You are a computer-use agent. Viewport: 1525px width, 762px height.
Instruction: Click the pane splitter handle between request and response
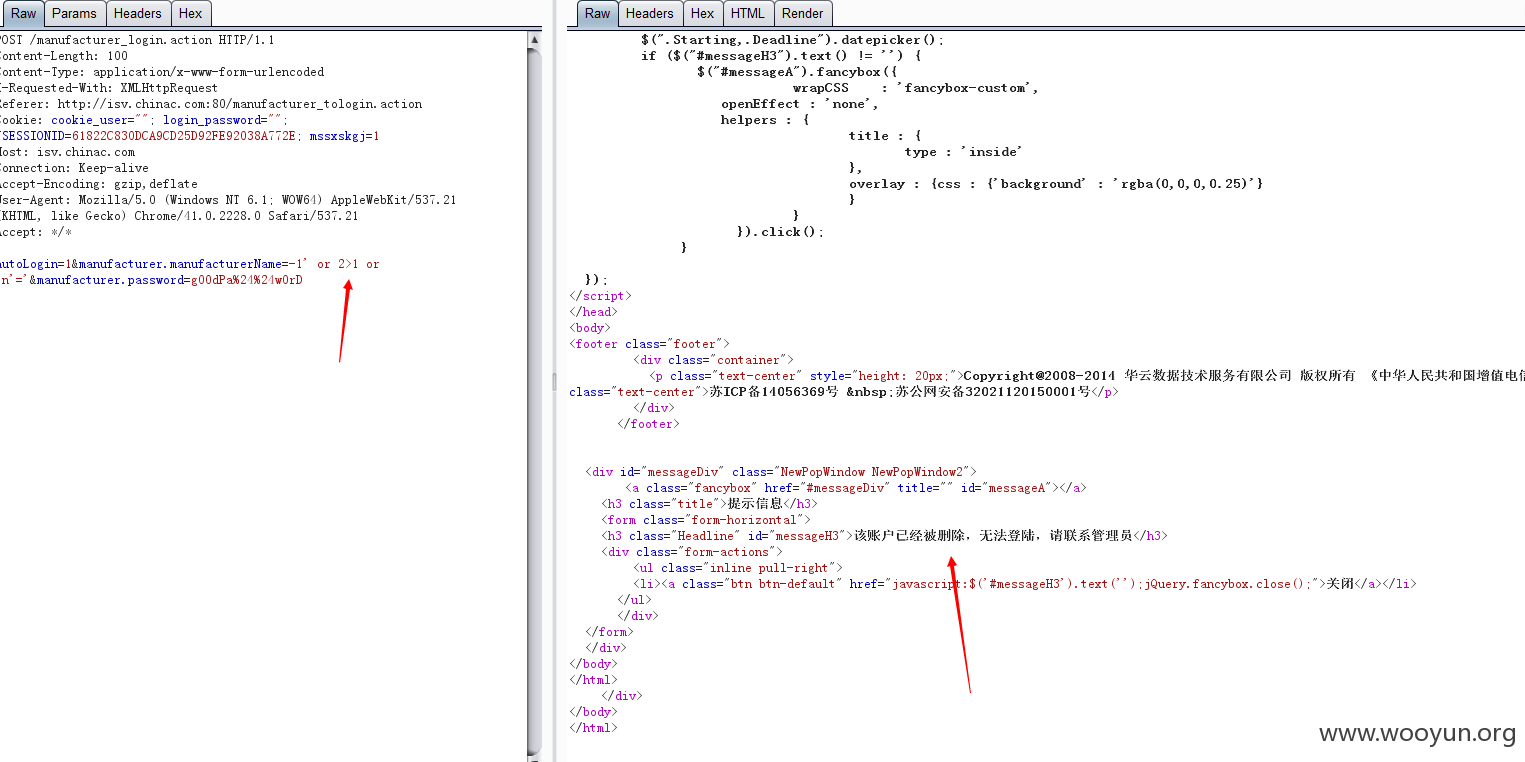click(555, 381)
